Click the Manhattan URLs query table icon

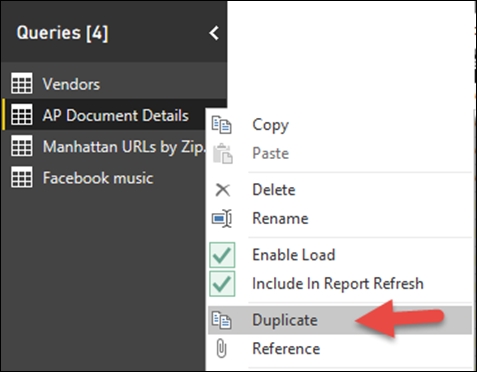click(22, 146)
